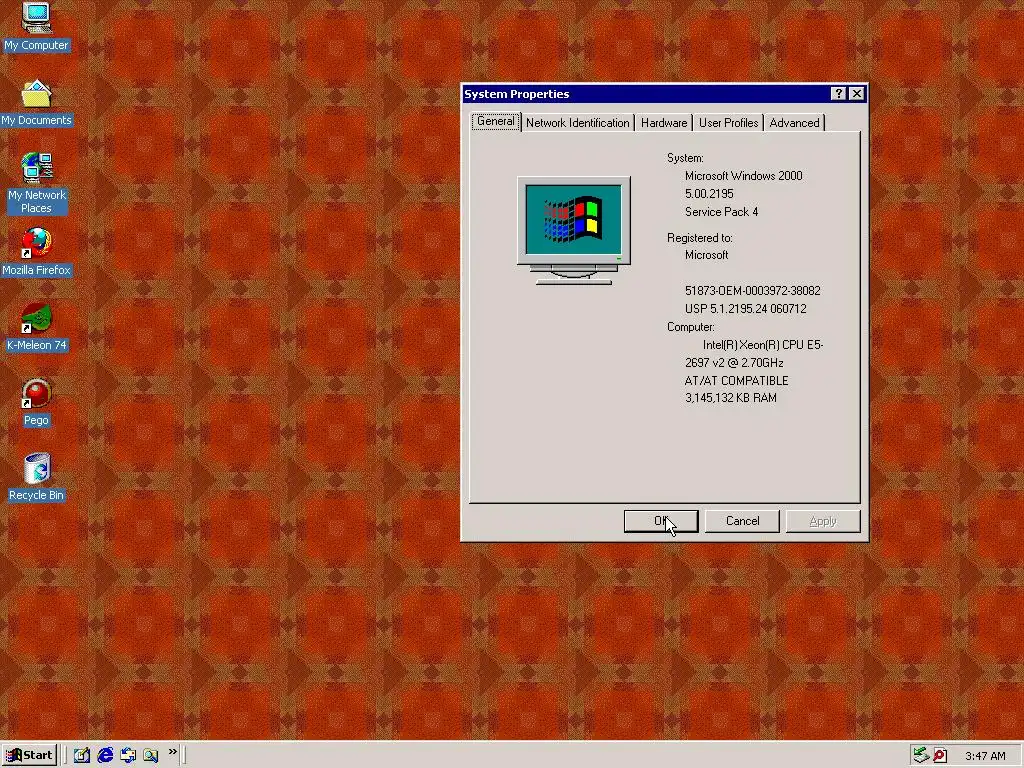Click the Windows monitor logo image

pos(573,230)
